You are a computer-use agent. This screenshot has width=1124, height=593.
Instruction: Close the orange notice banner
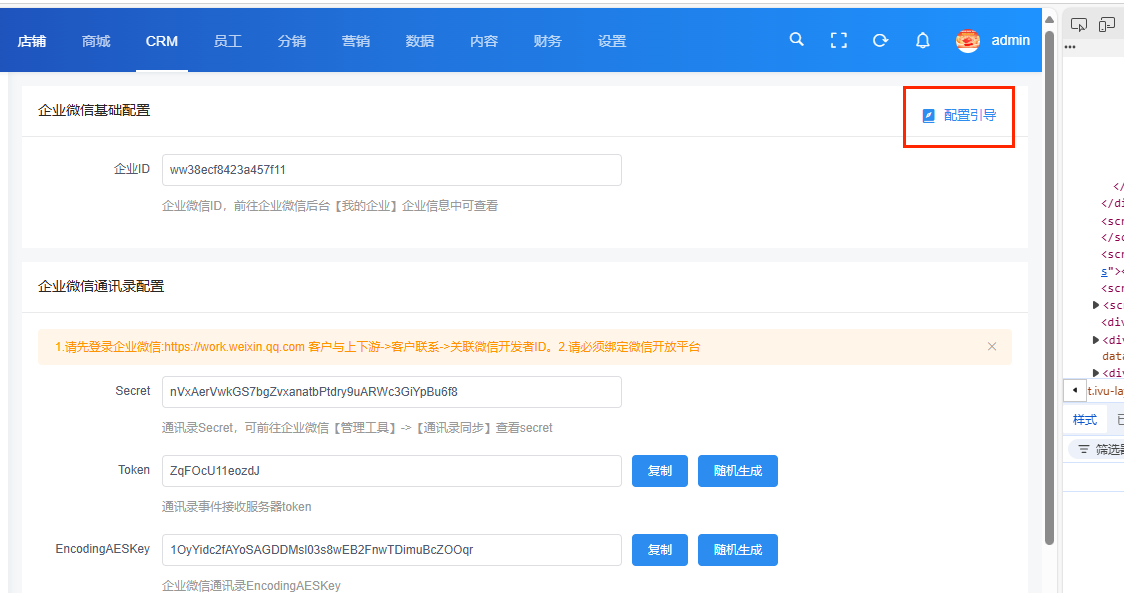pyautogui.click(x=992, y=347)
